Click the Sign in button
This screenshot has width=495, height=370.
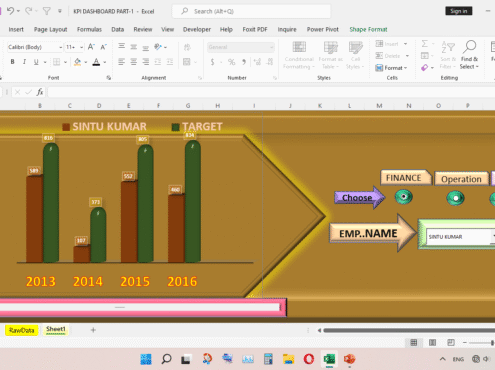[x=459, y=11]
